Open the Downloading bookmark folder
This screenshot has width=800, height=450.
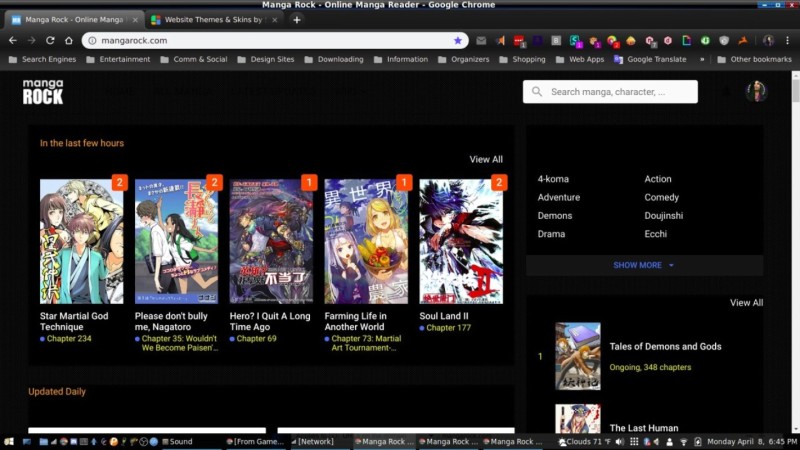pyautogui.click(x=334, y=59)
